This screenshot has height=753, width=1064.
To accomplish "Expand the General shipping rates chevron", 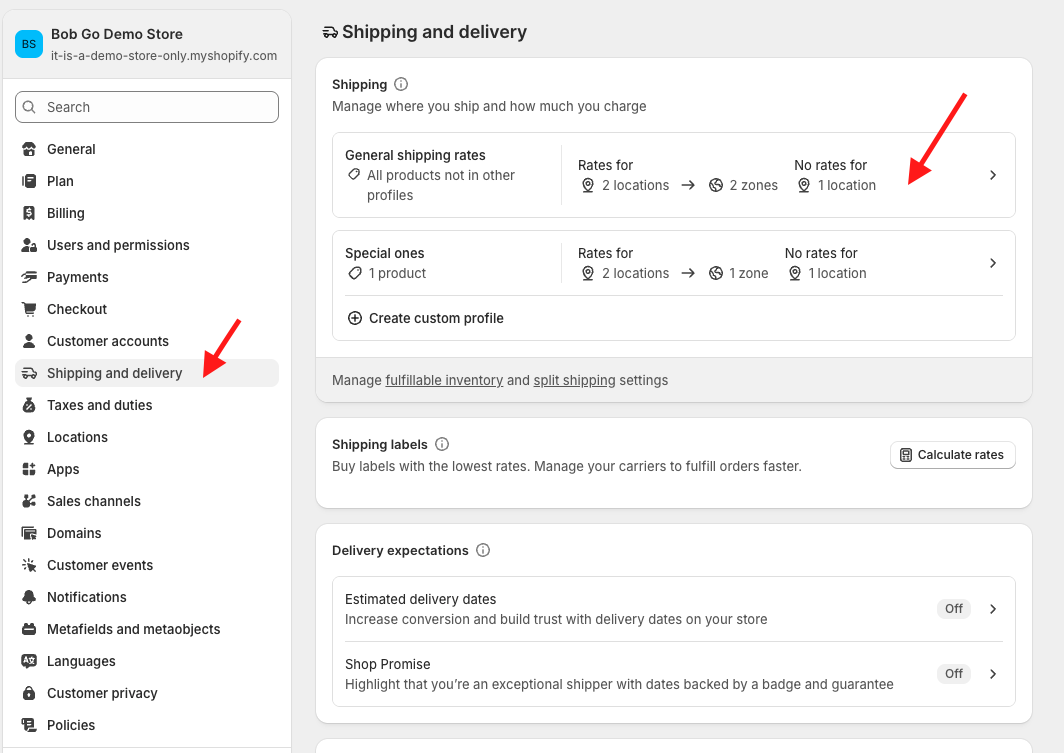I will coord(993,175).
